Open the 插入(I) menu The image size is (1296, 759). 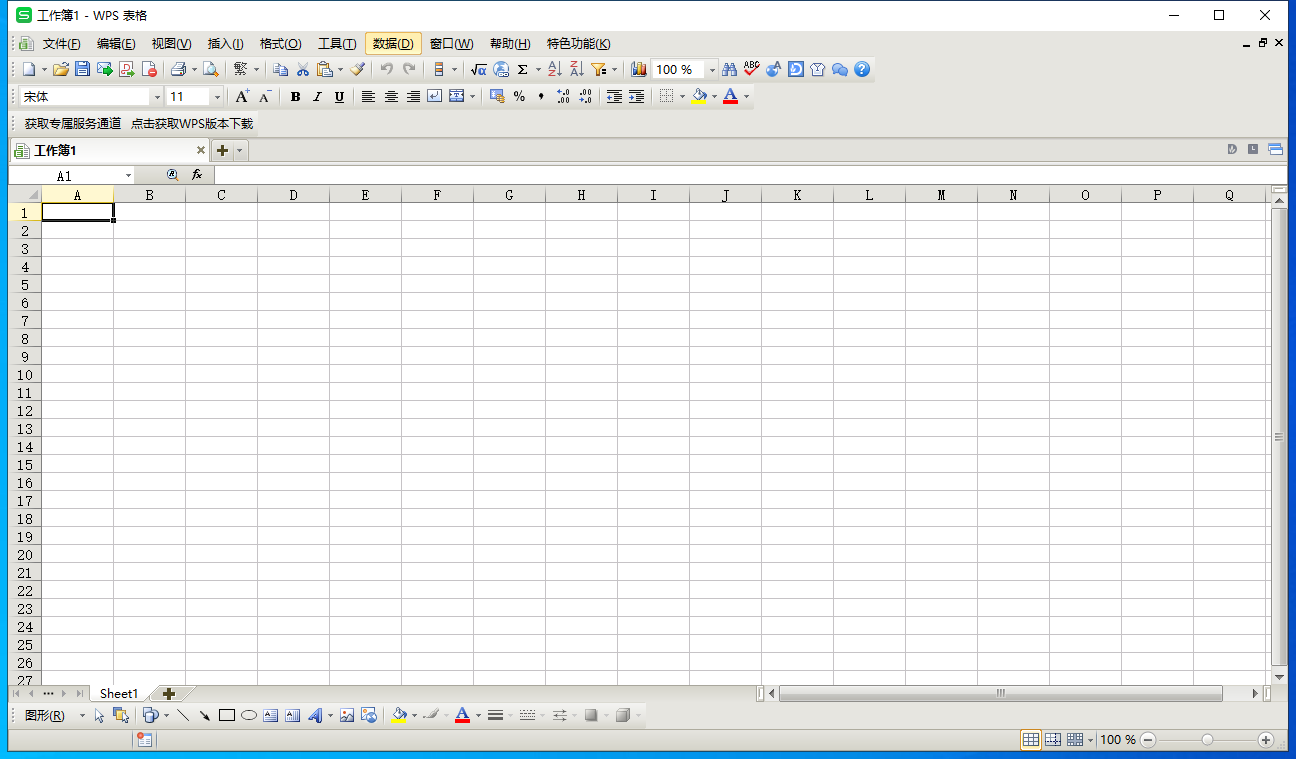coord(225,44)
